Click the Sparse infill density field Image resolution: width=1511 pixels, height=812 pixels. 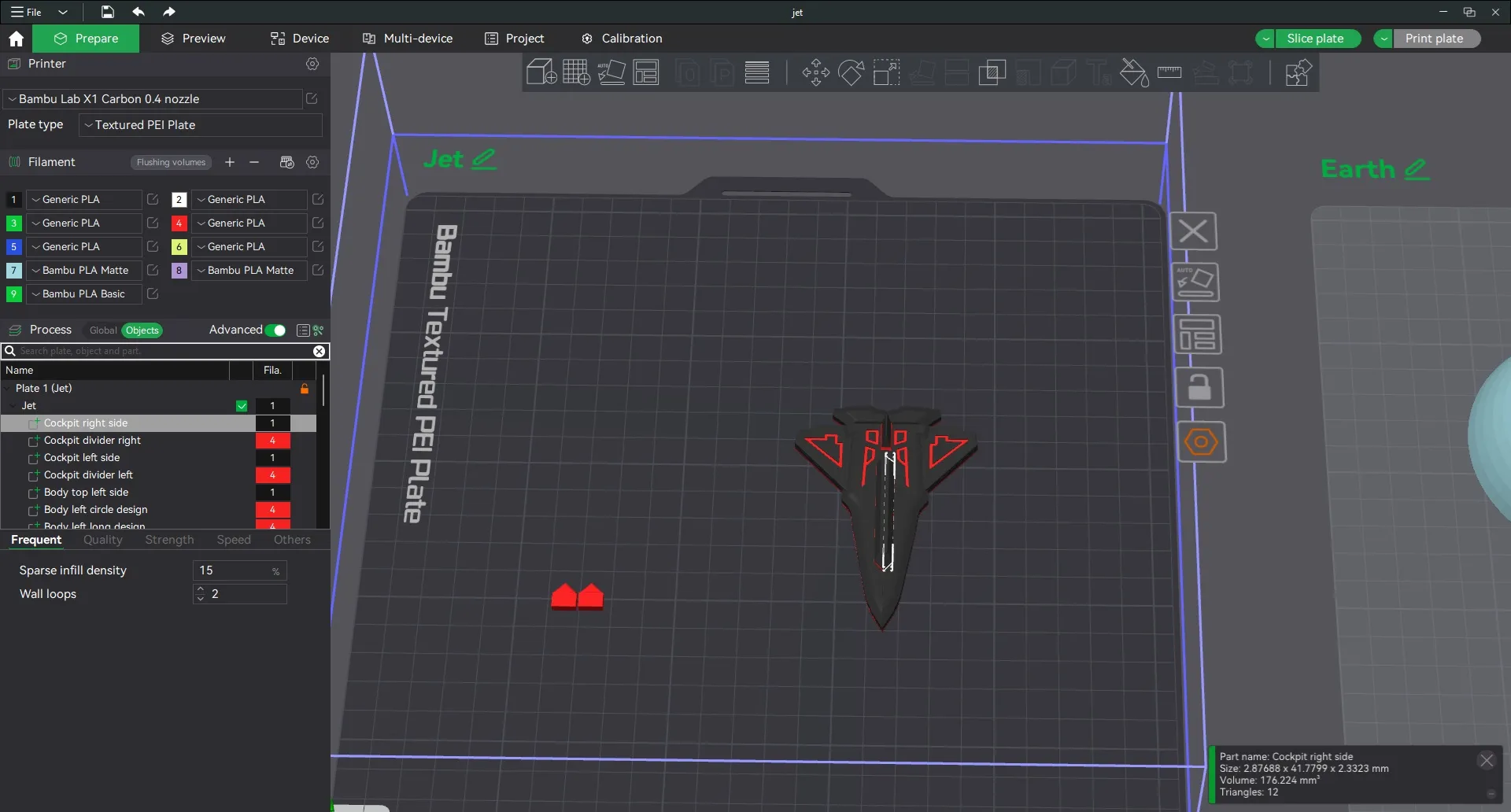coord(239,570)
